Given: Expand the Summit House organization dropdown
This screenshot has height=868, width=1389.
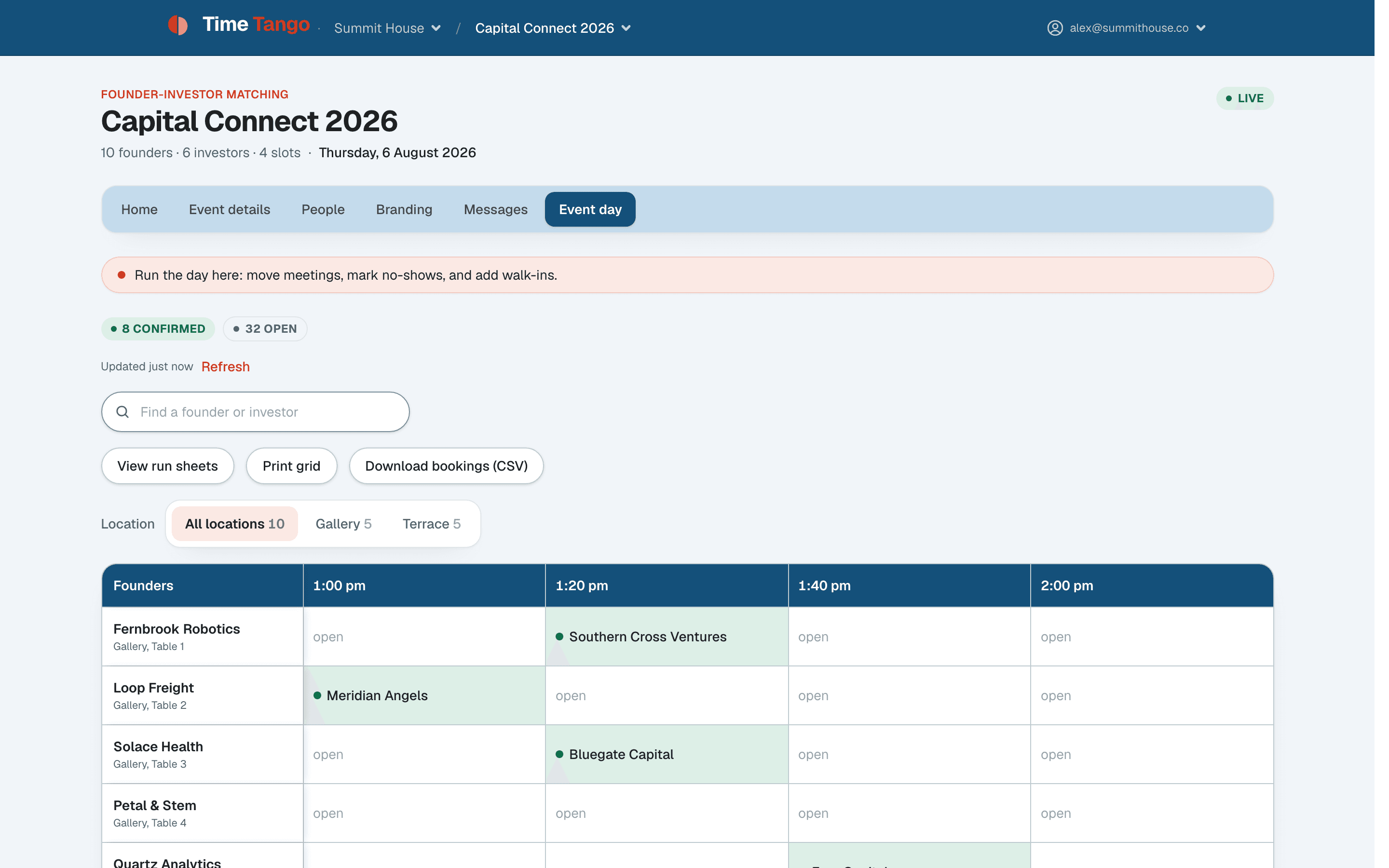Looking at the screenshot, I should 387,27.
